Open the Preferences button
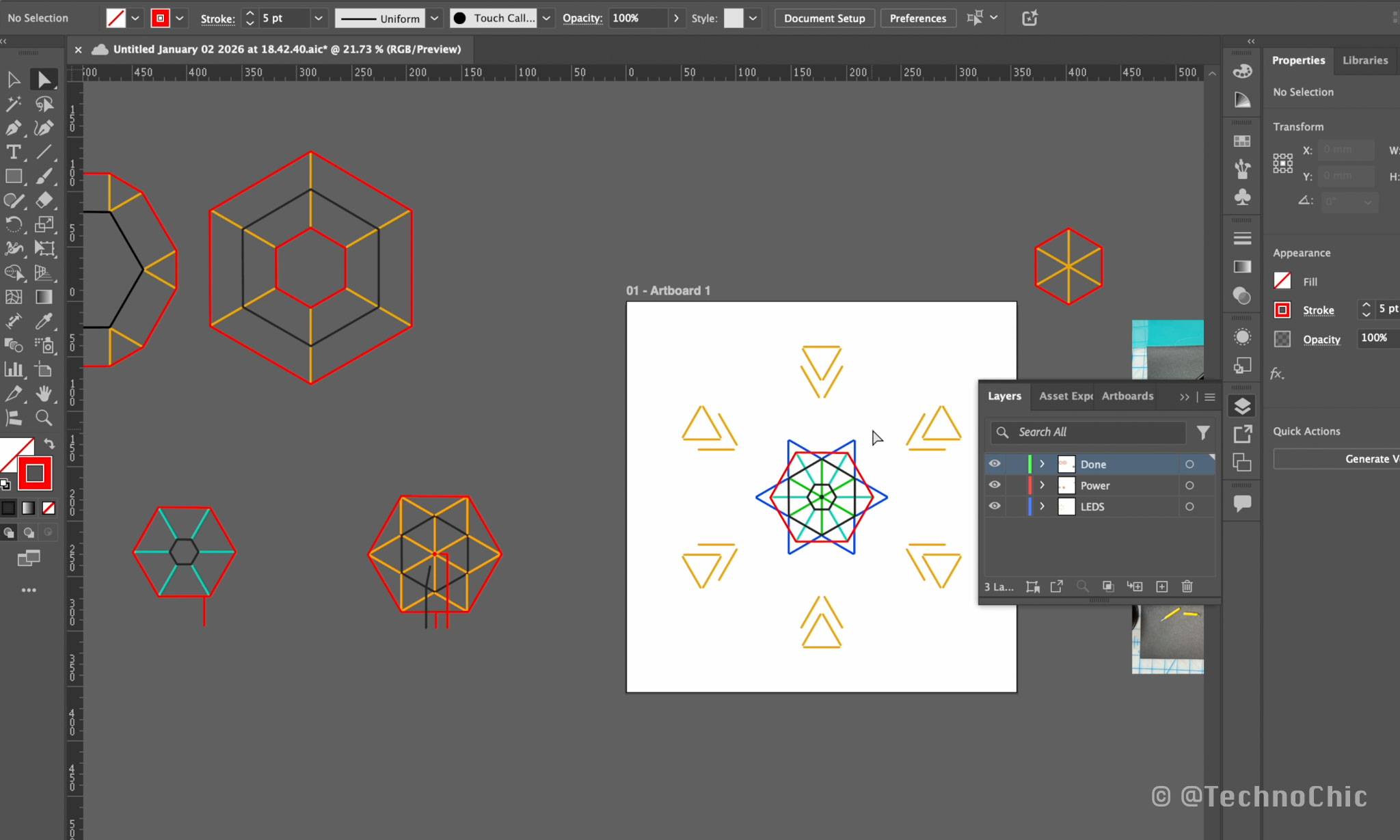Image resolution: width=1400 pixels, height=840 pixels. pos(917,18)
